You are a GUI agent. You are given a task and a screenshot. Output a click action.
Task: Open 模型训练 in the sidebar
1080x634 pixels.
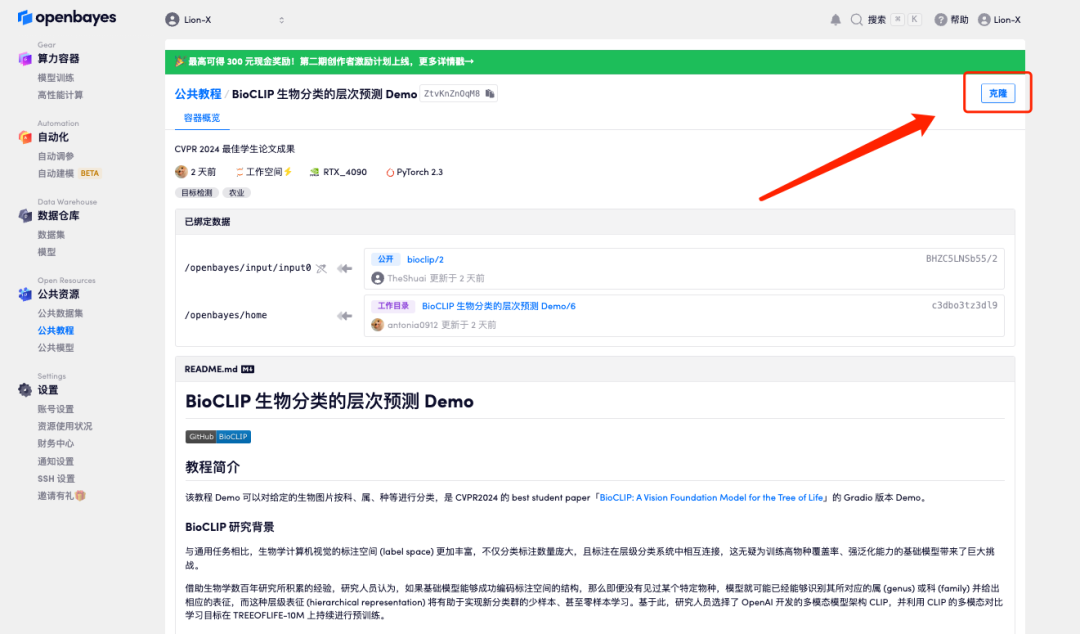56,78
